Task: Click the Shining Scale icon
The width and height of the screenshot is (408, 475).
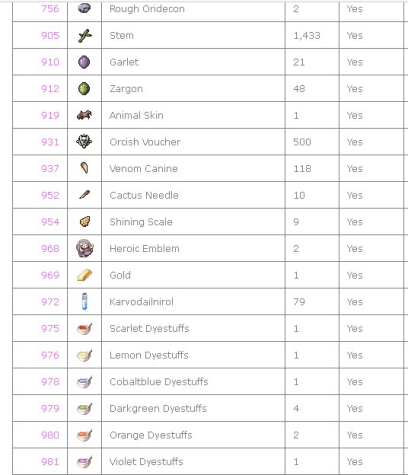Action: point(85,222)
